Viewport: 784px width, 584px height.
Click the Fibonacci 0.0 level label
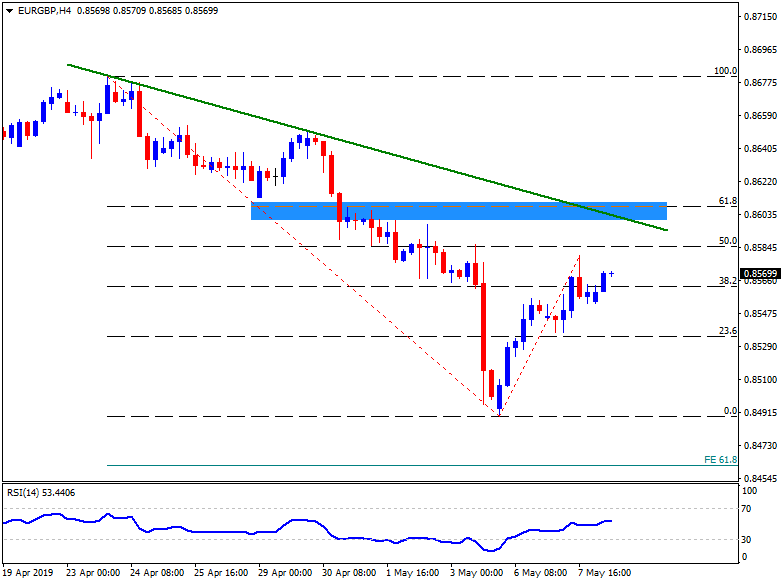tap(730, 411)
